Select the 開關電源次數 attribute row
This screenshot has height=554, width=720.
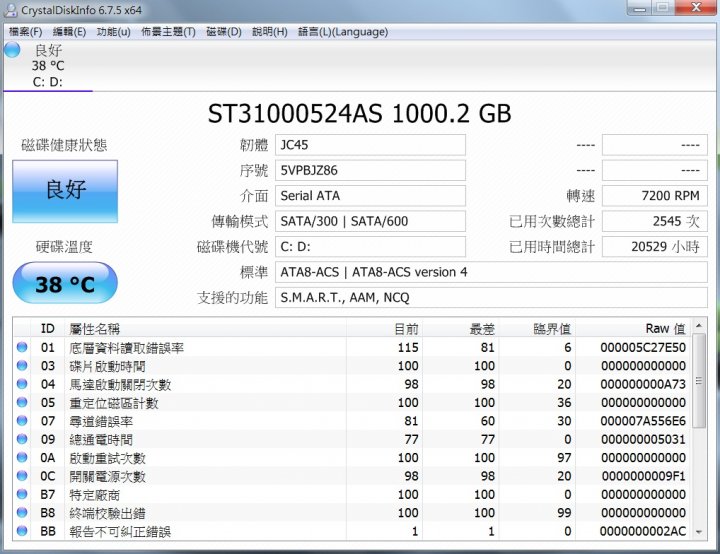click(353, 476)
